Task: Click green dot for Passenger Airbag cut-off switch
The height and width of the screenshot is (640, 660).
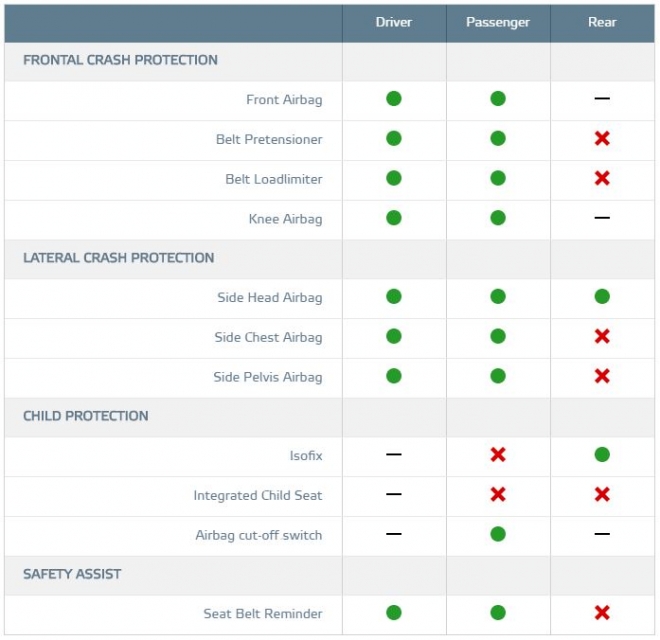Action: click(498, 534)
